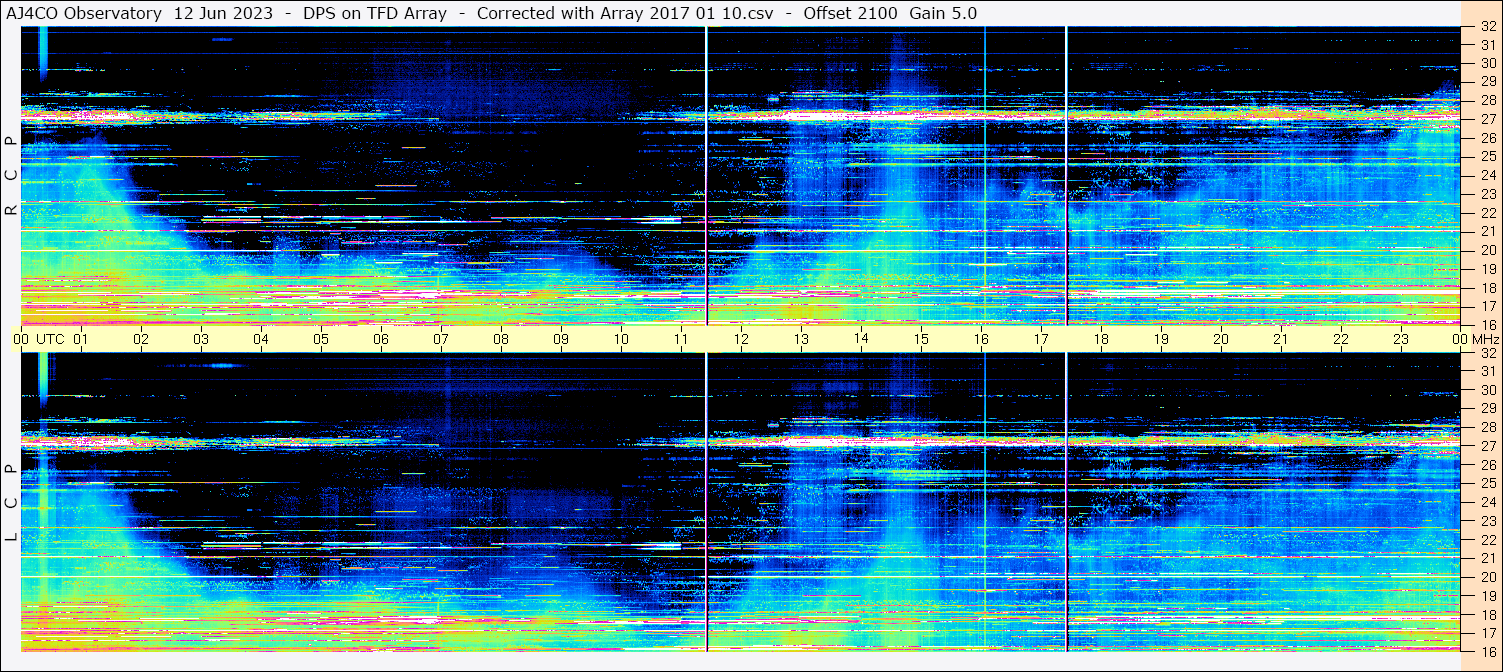Select the "13" hour tick label

(x=801, y=339)
